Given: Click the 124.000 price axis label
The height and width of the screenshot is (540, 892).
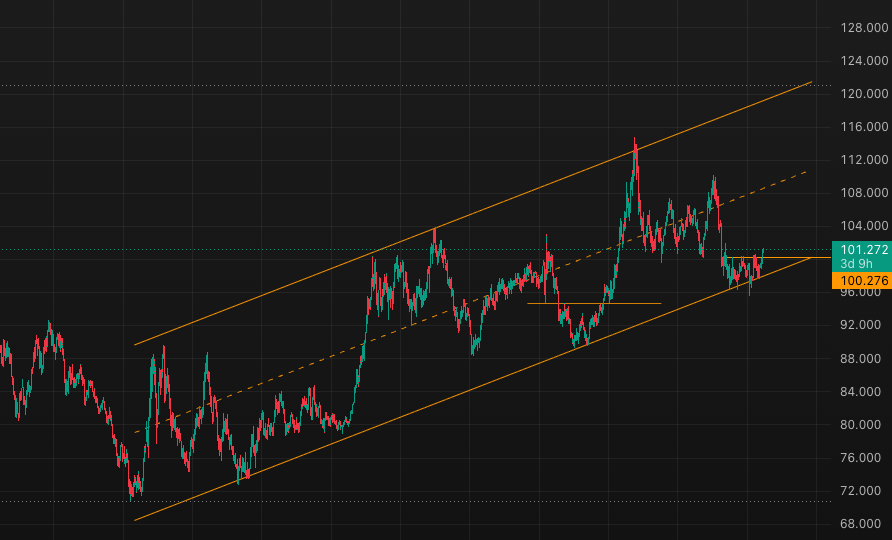Looking at the screenshot, I should pos(864,60).
